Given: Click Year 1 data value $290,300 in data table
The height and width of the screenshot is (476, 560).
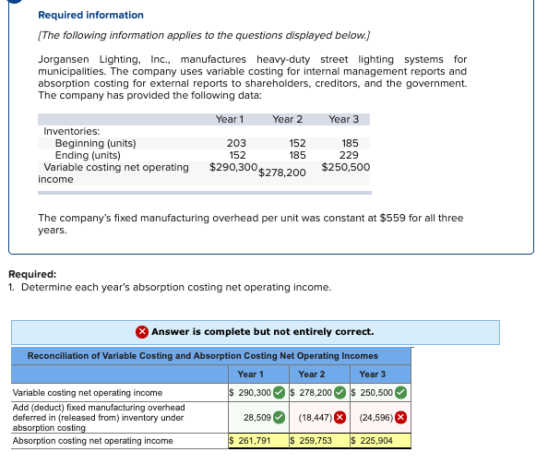Looking at the screenshot, I should (233, 167).
